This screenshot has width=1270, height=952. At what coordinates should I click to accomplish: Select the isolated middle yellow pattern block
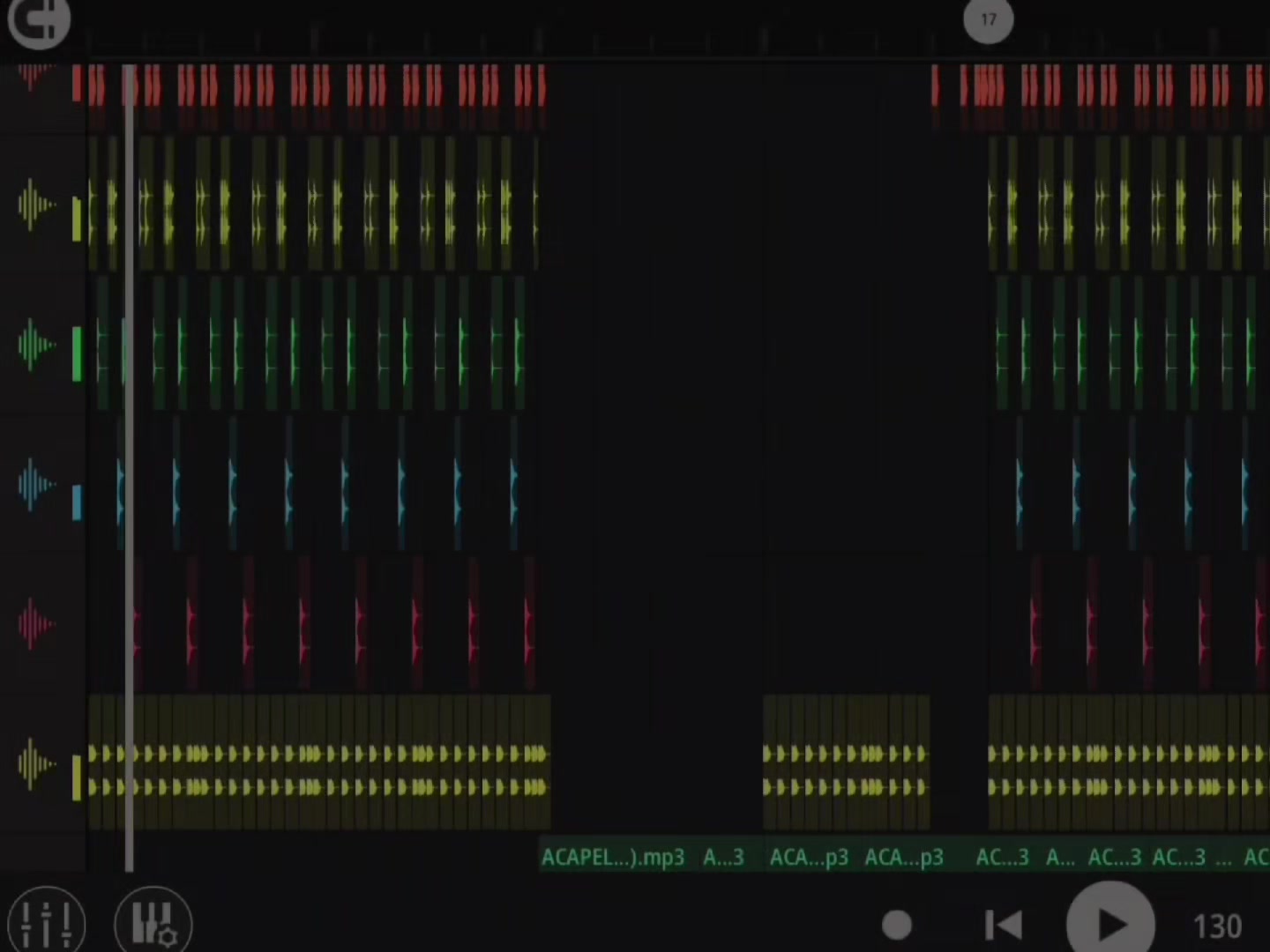(846, 762)
